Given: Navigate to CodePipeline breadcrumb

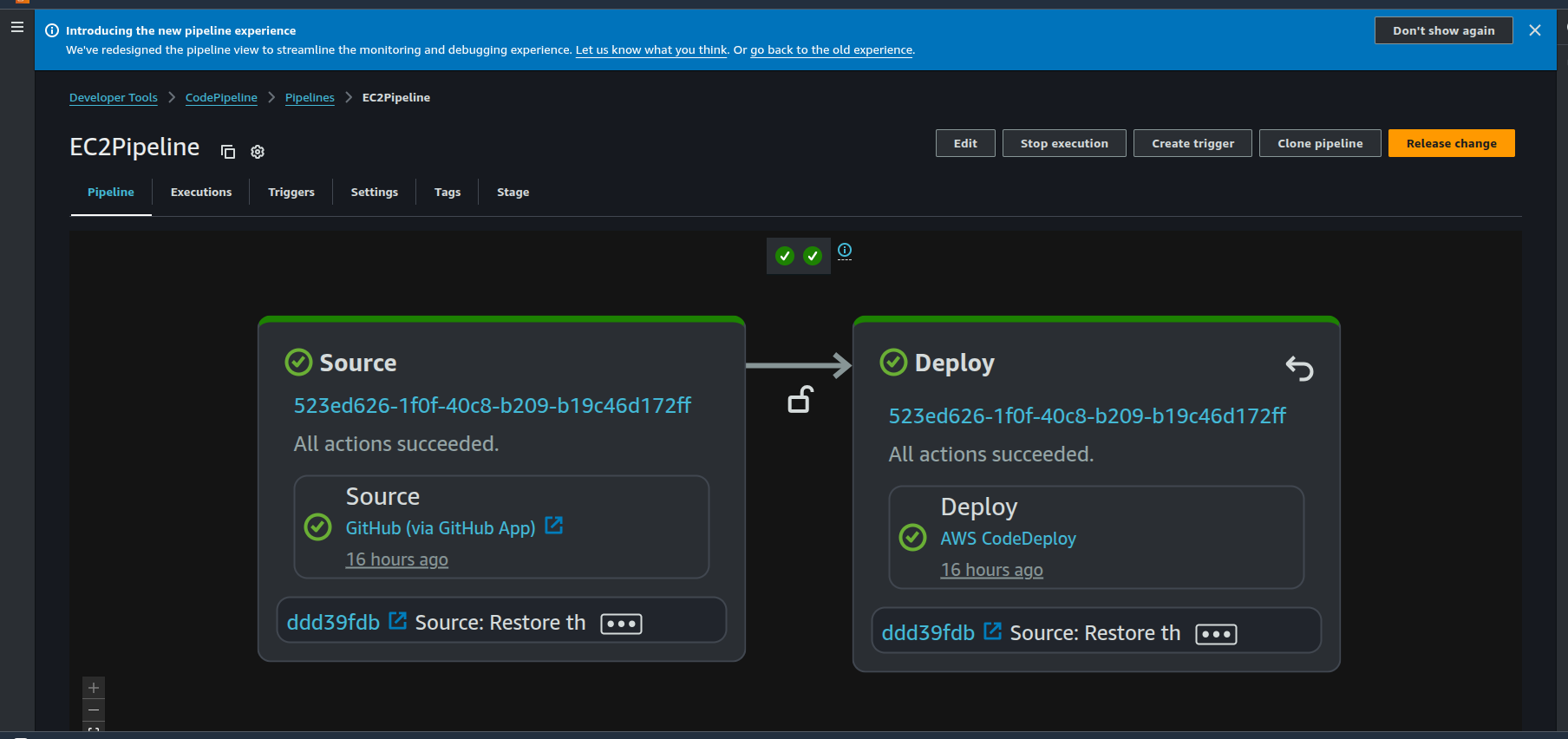Looking at the screenshot, I should [x=221, y=98].
